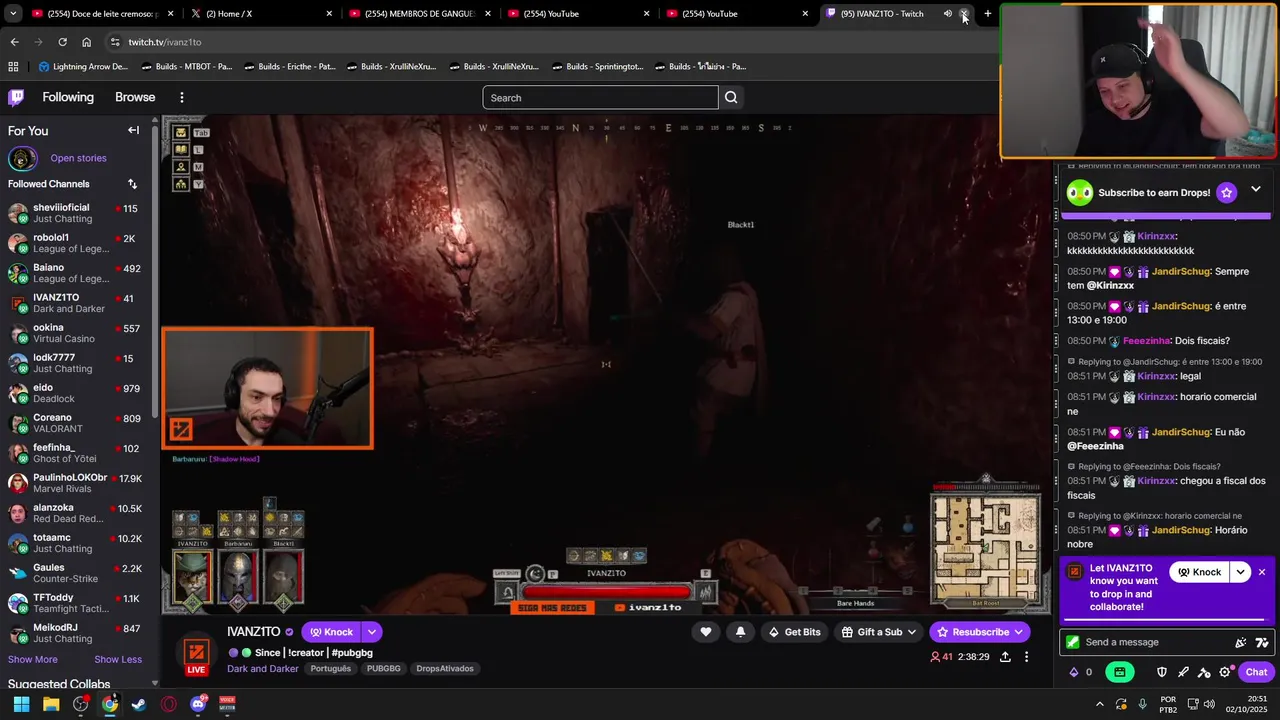The width and height of the screenshot is (1280, 720).
Task: Open the hammer timeout tool icon
Action: (1204, 672)
